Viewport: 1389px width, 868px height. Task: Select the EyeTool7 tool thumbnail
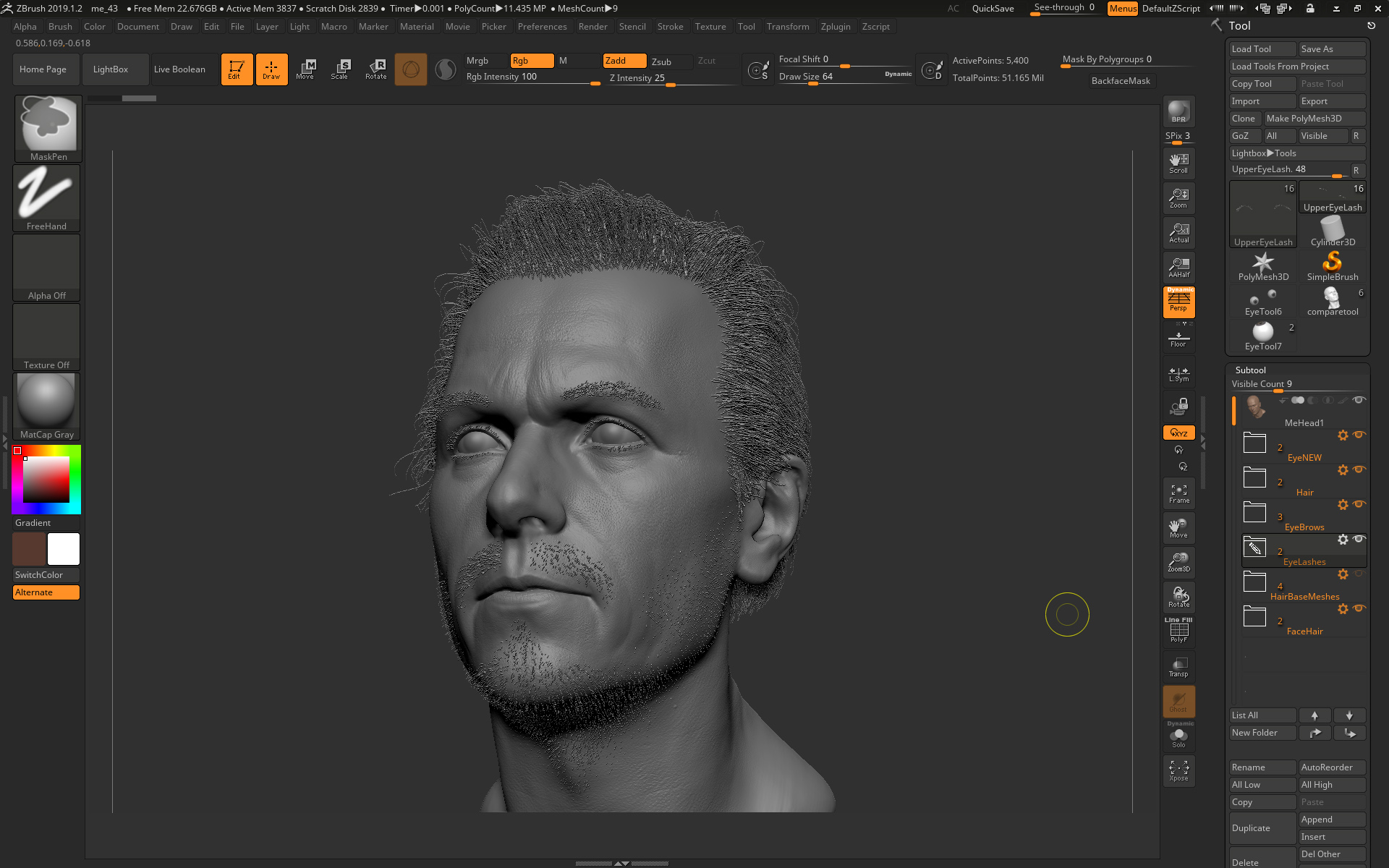tap(1263, 336)
